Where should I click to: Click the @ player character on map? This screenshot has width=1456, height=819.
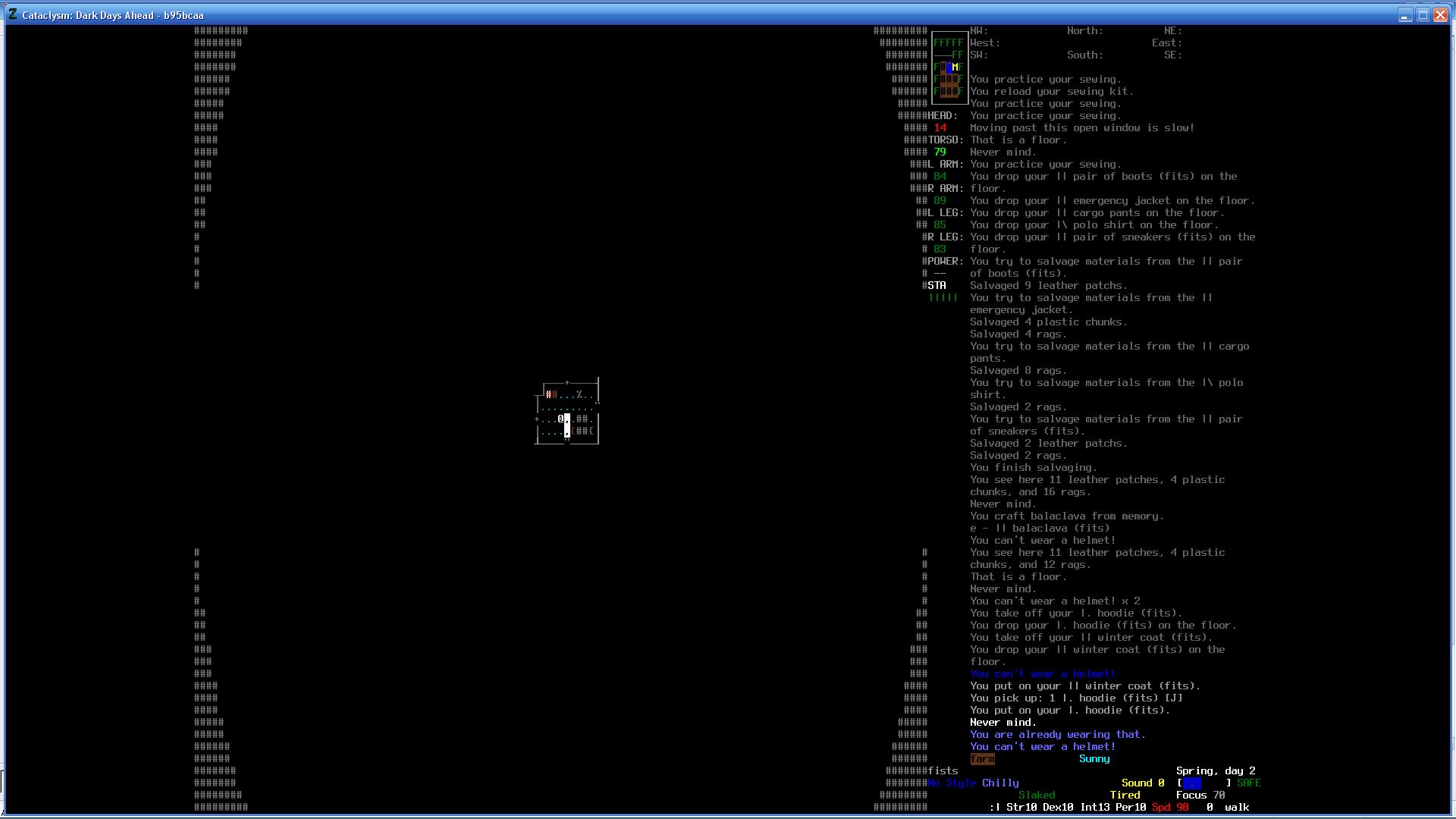[561, 419]
